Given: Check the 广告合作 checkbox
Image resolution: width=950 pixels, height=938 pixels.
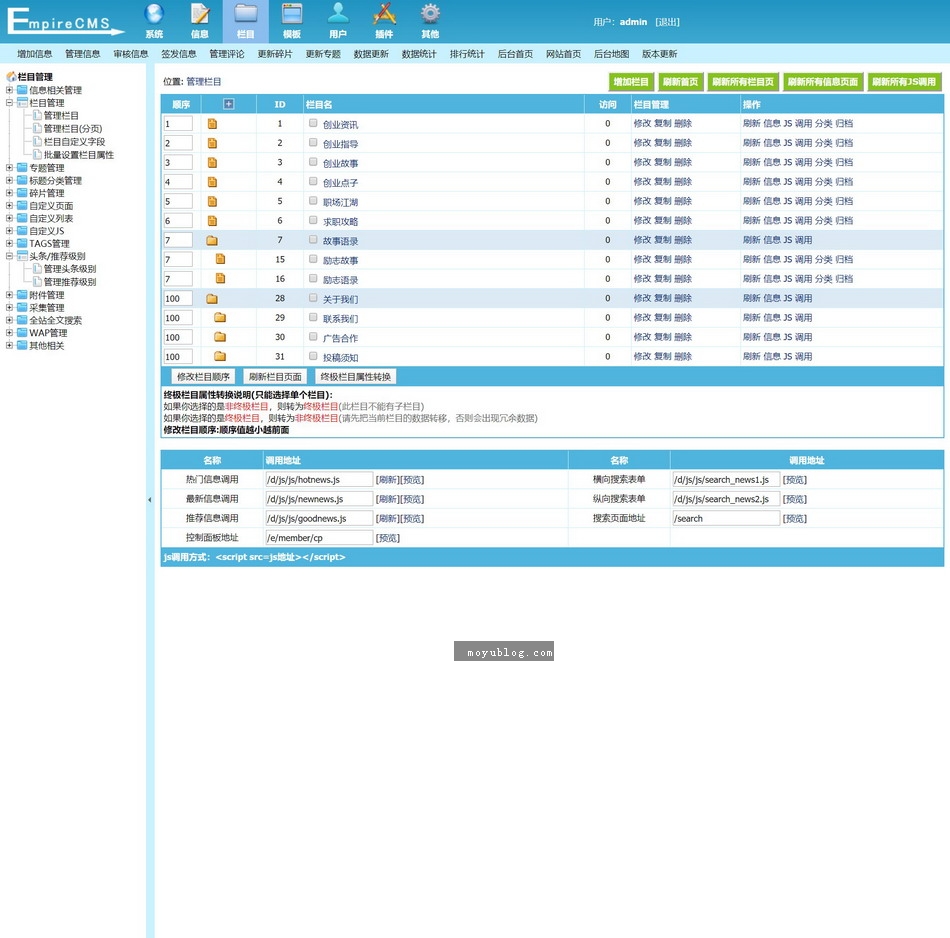Looking at the screenshot, I should coord(313,336).
